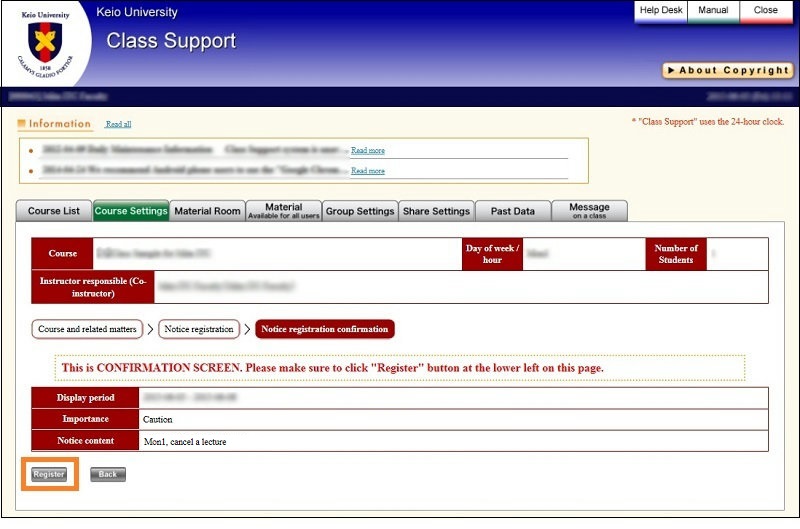Close the Class Support window
The image size is (800, 529).
(766, 10)
